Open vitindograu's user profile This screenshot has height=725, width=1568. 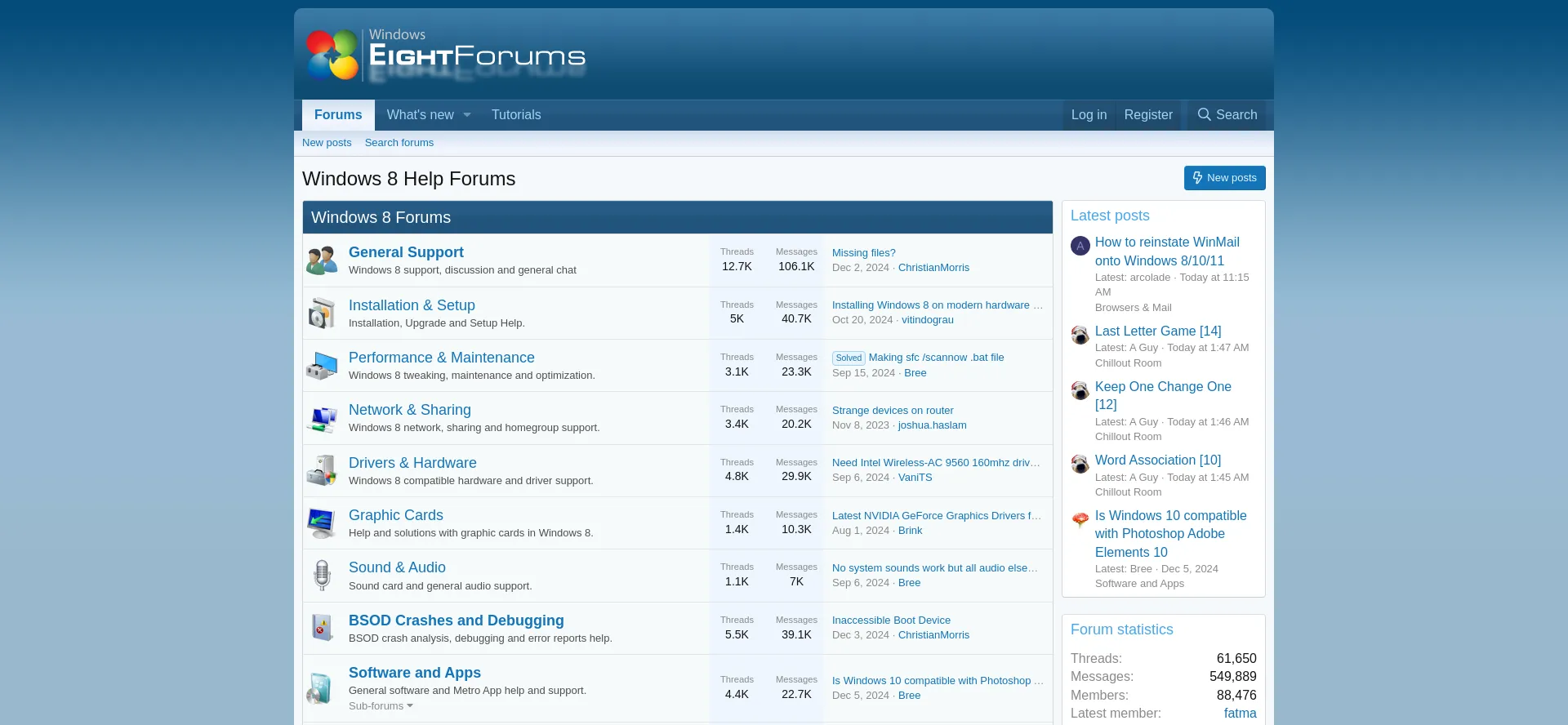coord(928,320)
